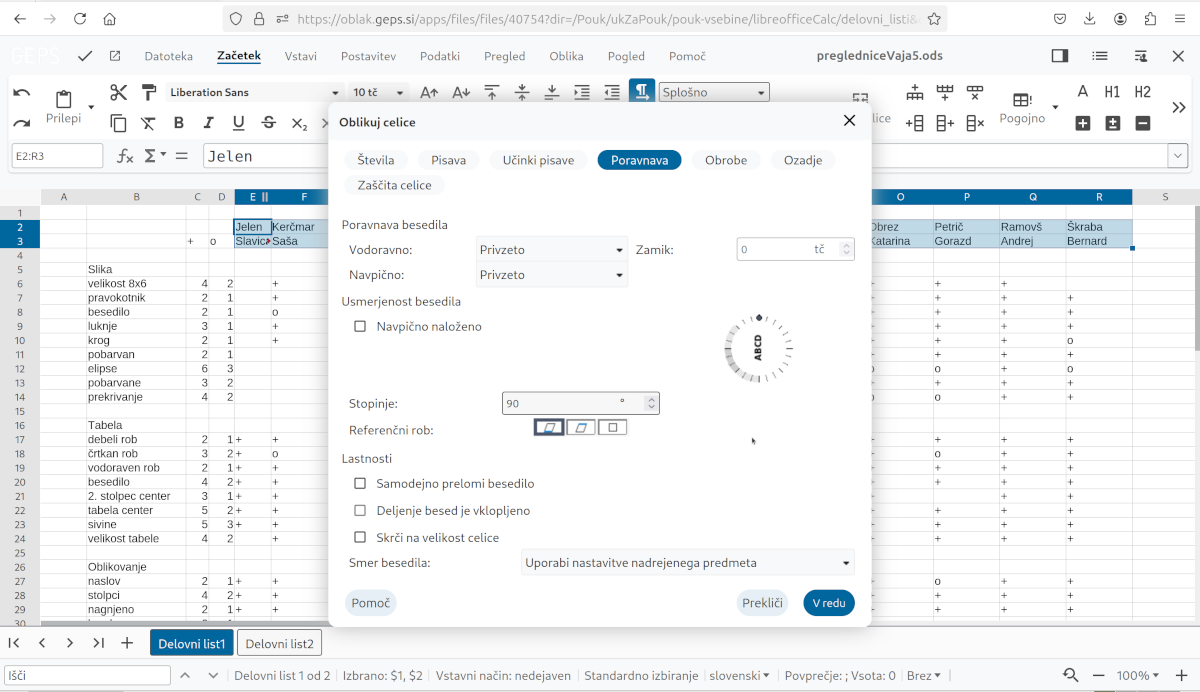Viewport: 1200px width, 692px height.
Task: Click the Prekliči button
Action: 763,603
